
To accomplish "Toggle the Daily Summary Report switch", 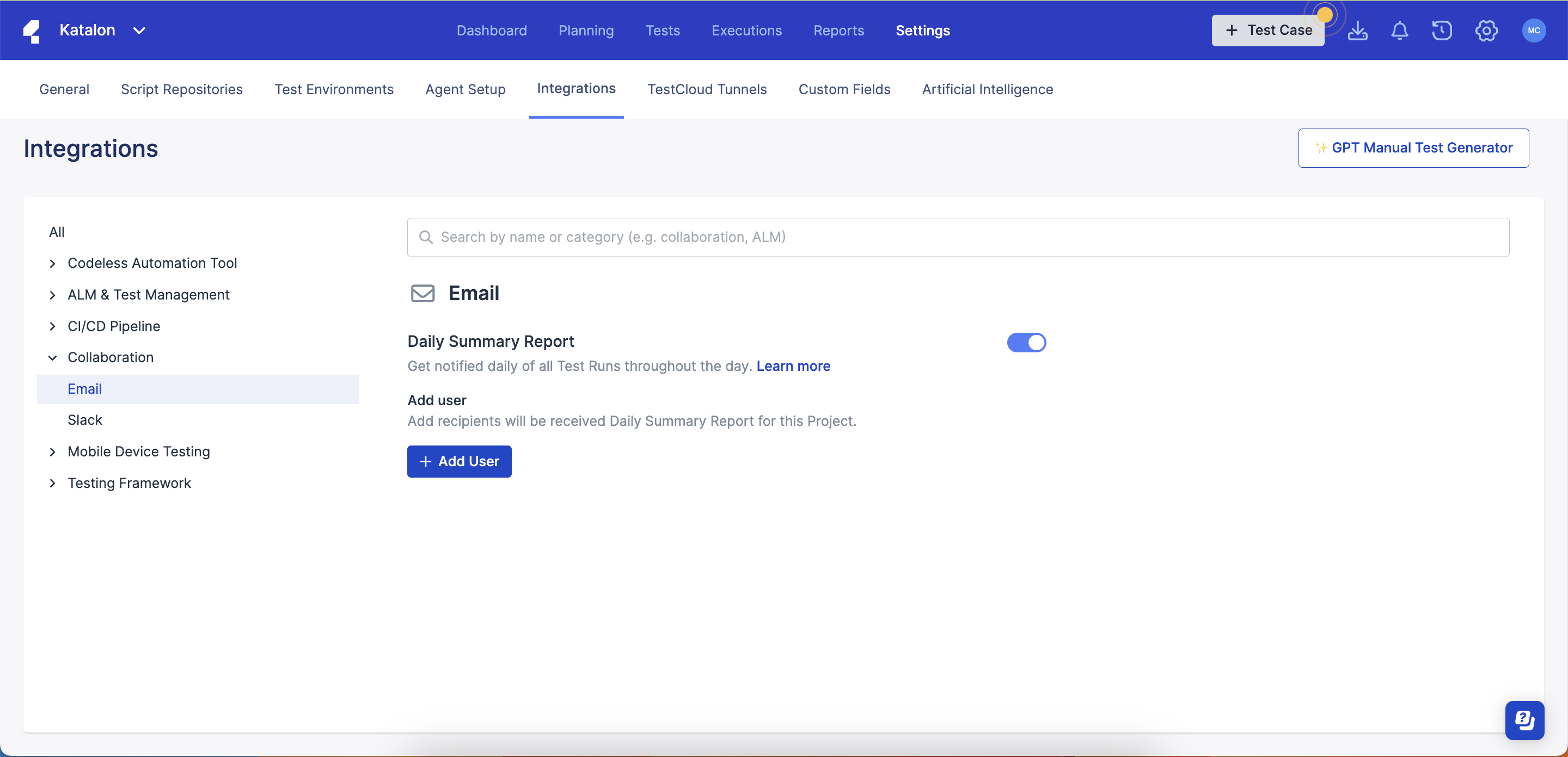I will [1027, 343].
